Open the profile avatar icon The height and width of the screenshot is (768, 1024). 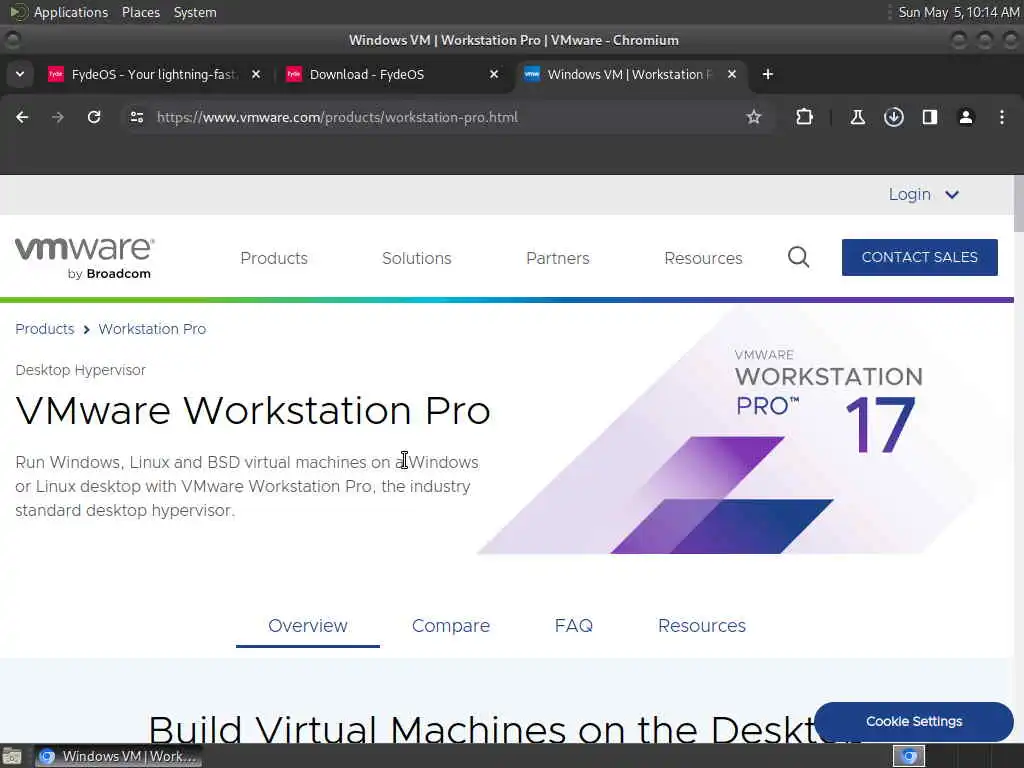[966, 117]
